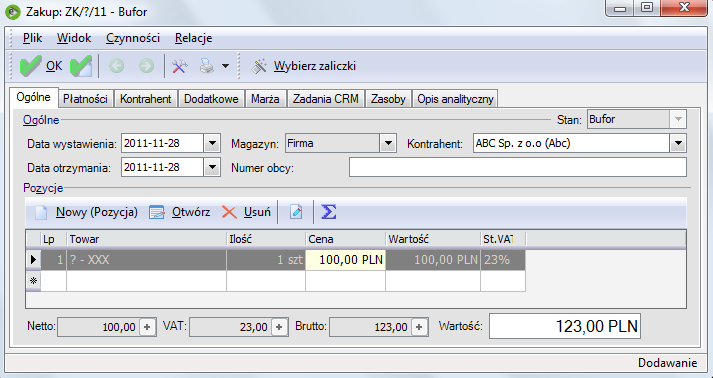This screenshot has width=713, height=378.
Task: Click the Numer obcy input field
Action: [518, 168]
